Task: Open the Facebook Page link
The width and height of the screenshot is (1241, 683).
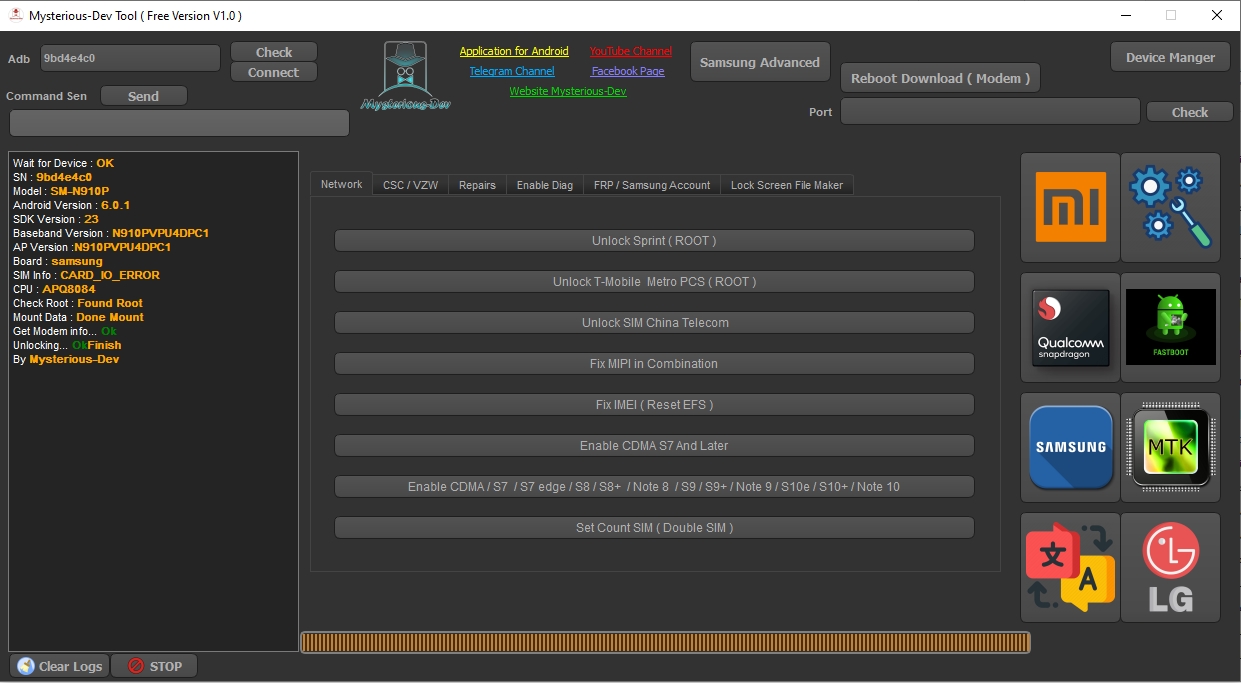Action: pos(628,71)
